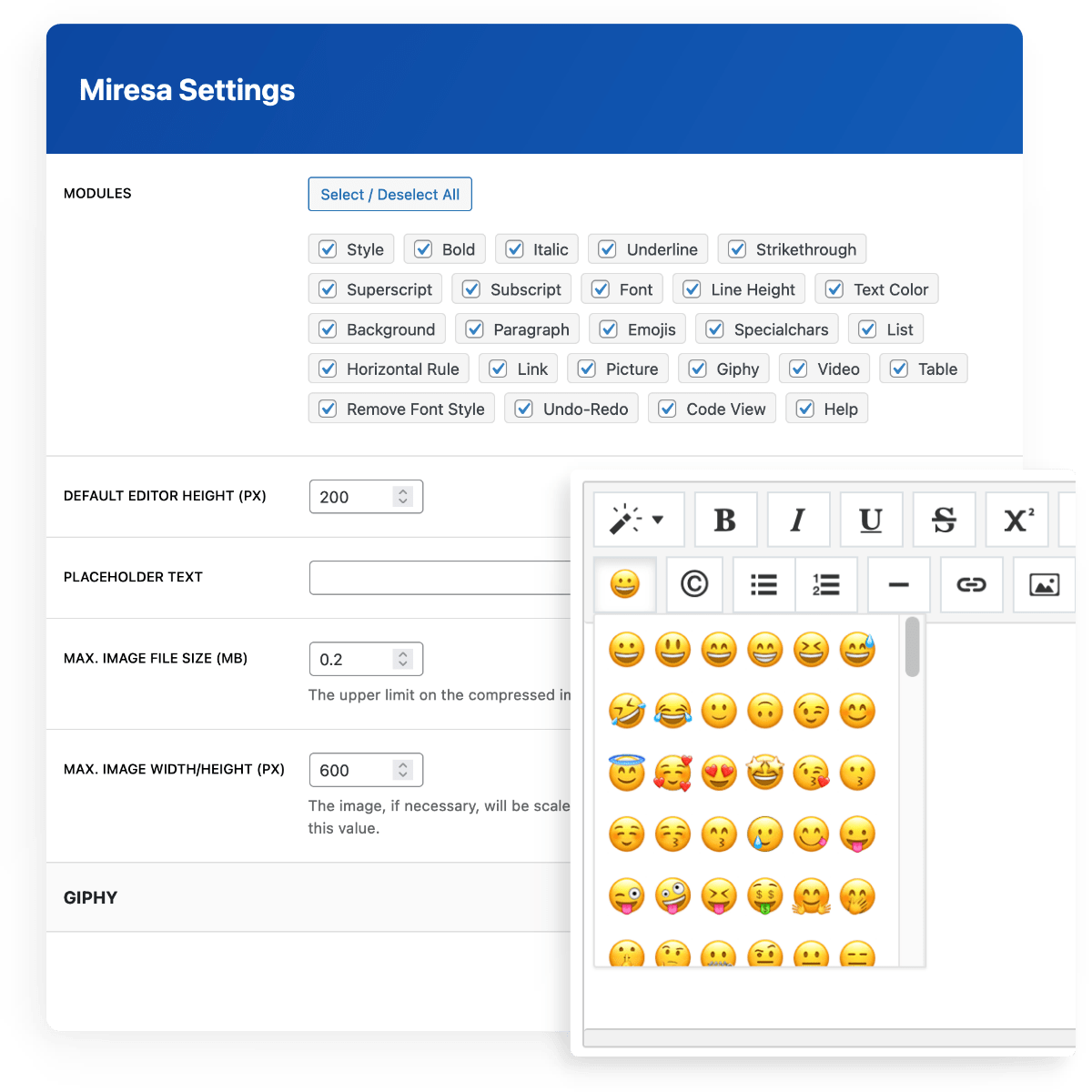Pick the upside-down face emoji
Screen dimensions: 1092x1092
[765, 711]
